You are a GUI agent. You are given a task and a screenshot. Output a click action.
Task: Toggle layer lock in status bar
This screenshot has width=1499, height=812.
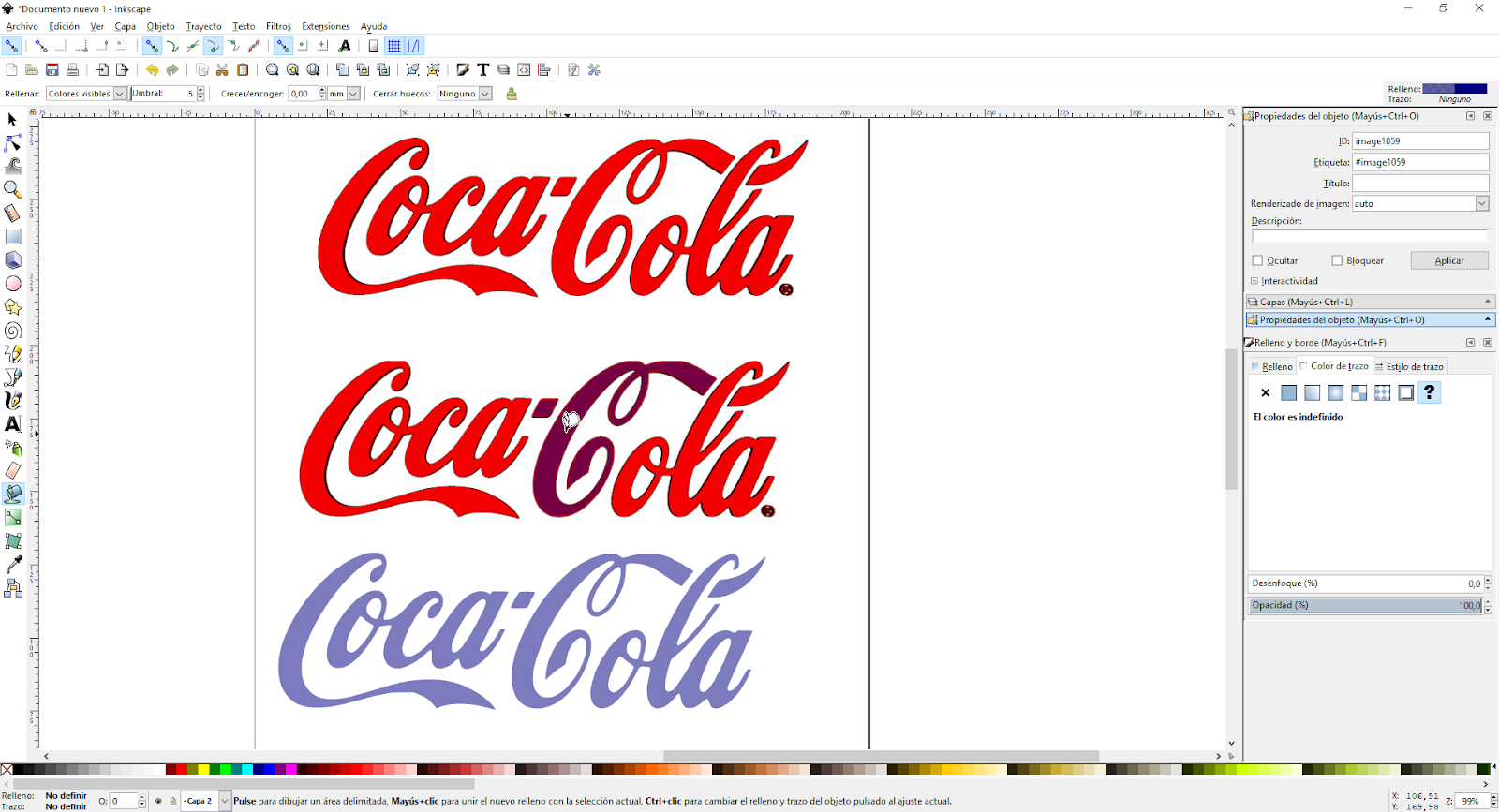pyautogui.click(x=172, y=801)
